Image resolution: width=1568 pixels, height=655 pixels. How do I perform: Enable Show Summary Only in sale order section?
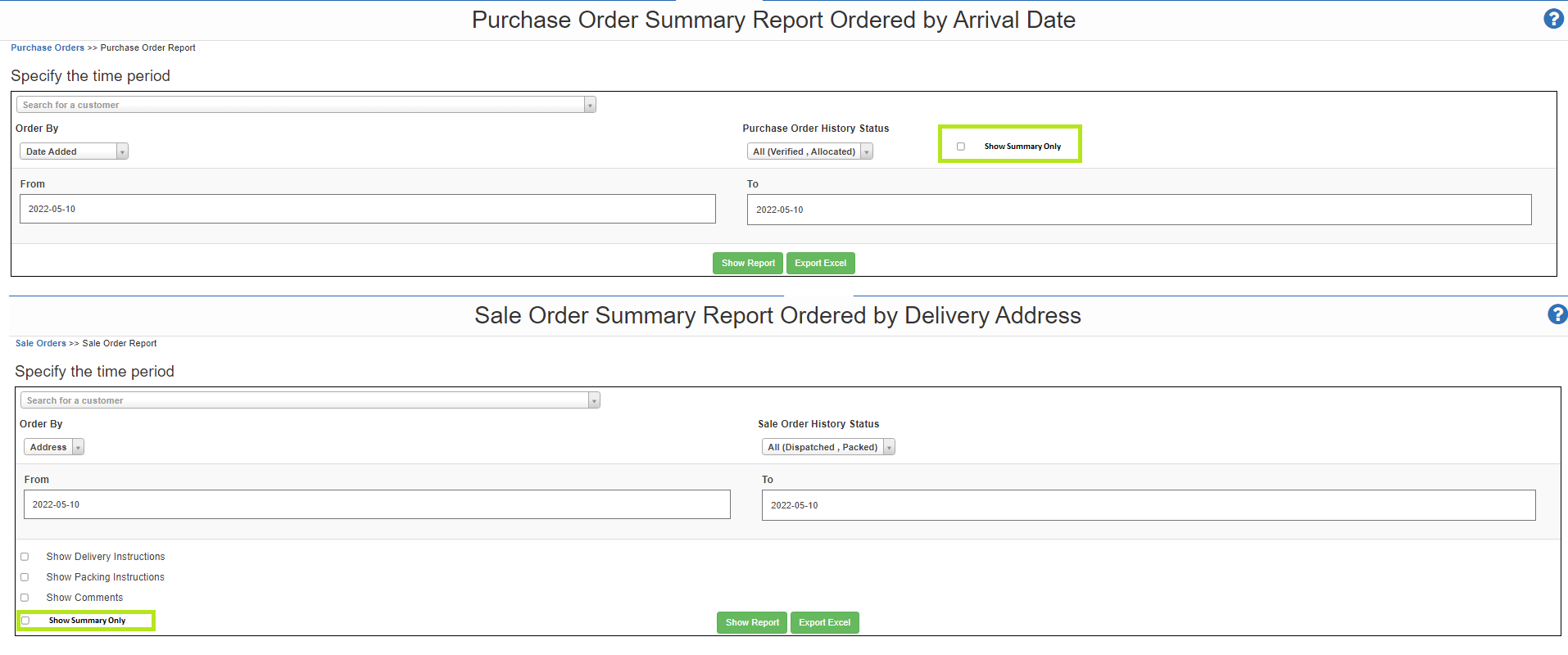coord(25,621)
